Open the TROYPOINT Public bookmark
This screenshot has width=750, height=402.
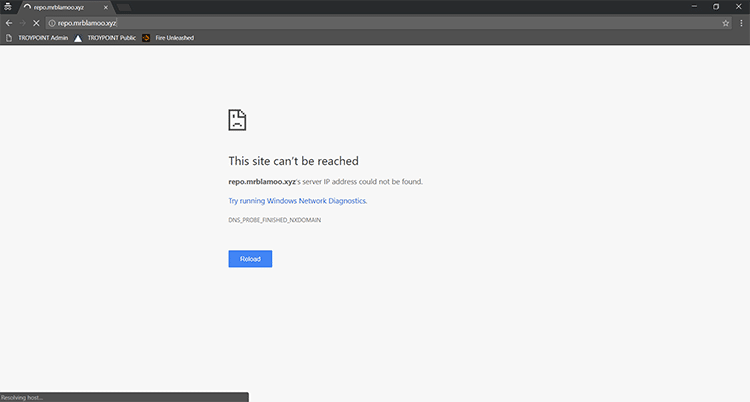[105, 38]
